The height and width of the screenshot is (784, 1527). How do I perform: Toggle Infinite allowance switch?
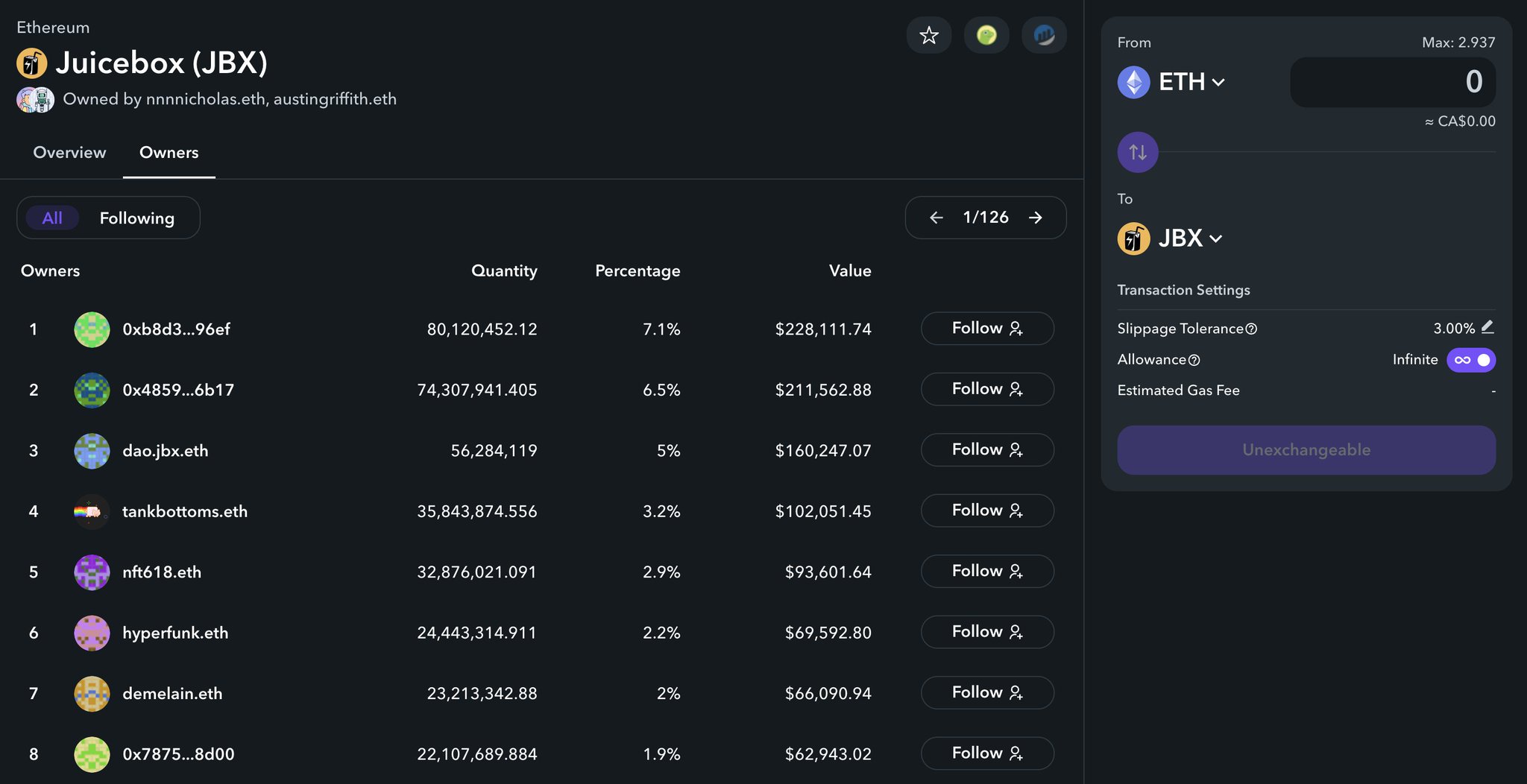pyautogui.click(x=1470, y=360)
